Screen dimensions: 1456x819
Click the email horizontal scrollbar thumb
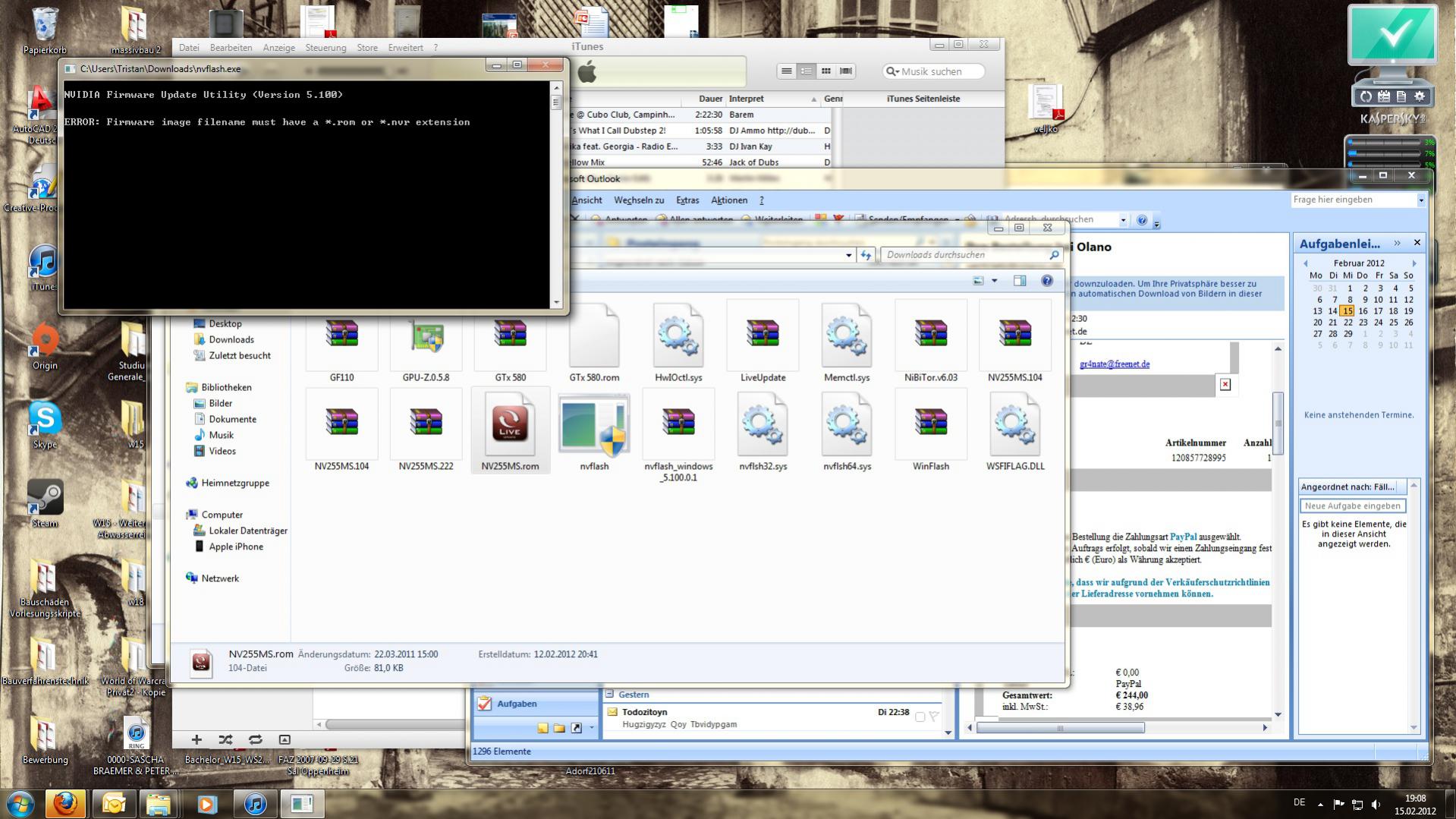(x=1061, y=728)
